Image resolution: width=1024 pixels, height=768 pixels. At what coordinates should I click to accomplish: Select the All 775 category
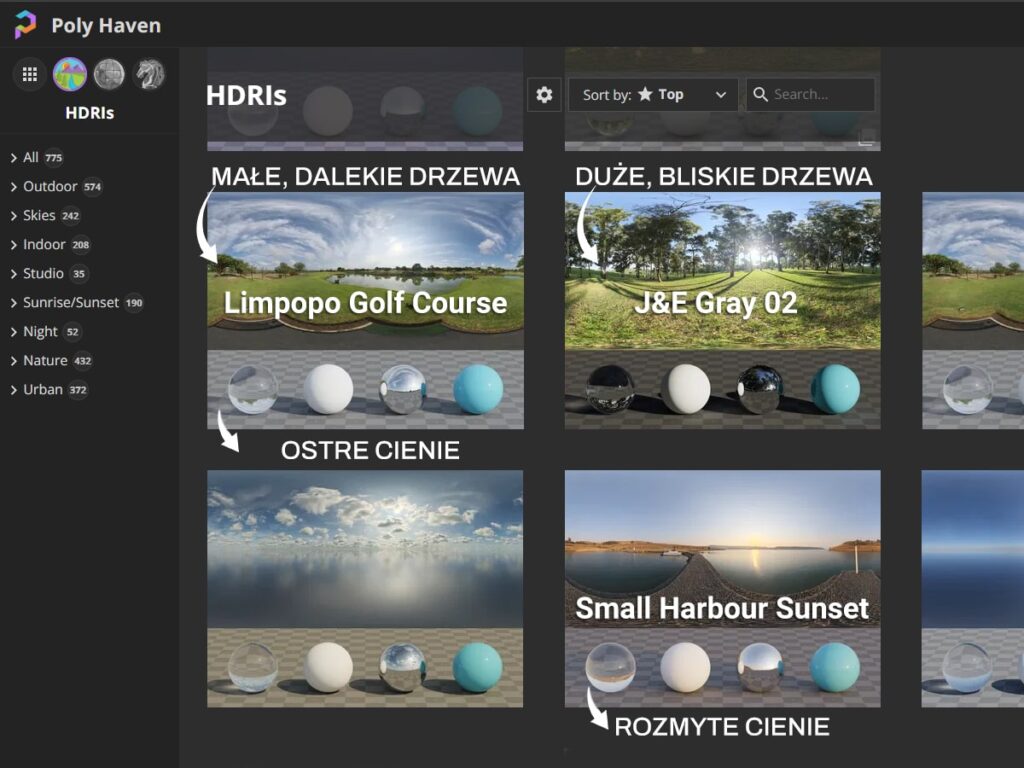coord(31,158)
